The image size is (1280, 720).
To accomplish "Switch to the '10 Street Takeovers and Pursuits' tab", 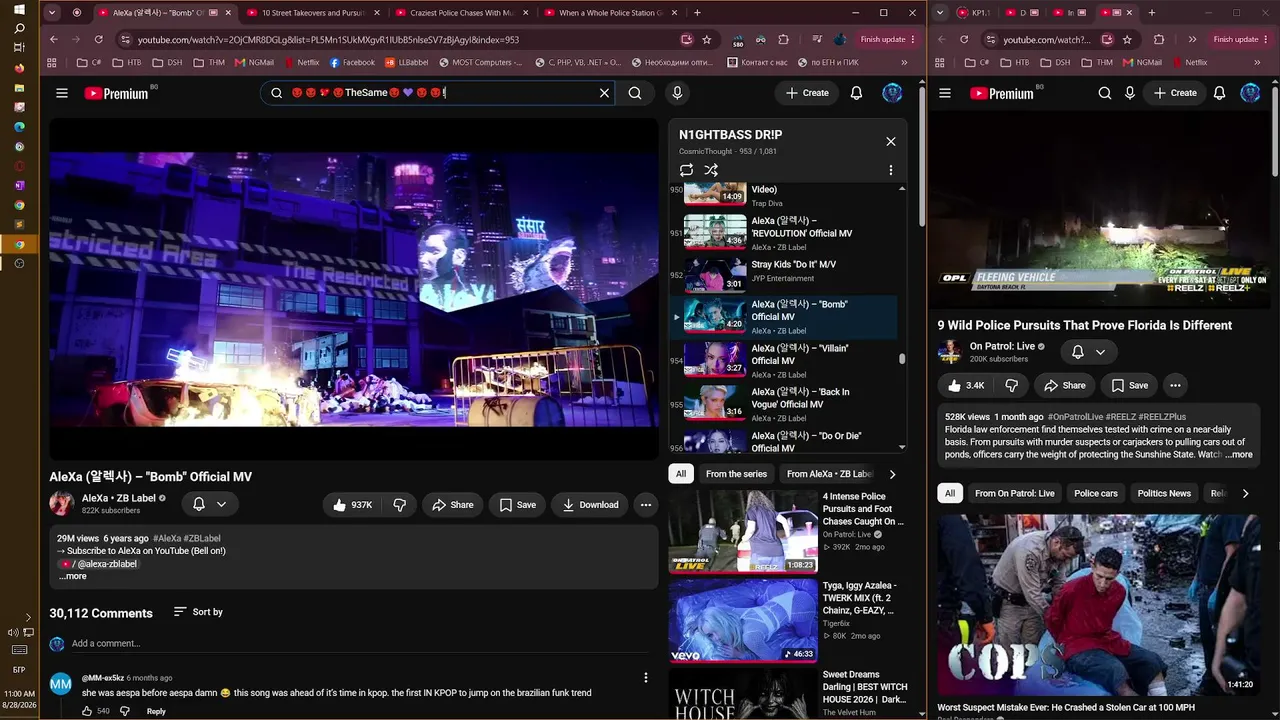I will click(x=312, y=13).
